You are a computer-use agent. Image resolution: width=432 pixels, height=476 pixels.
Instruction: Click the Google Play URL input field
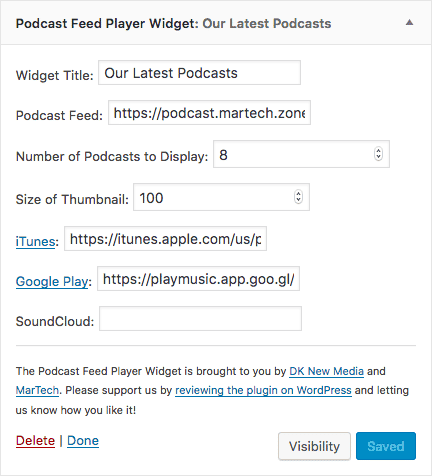tap(198, 279)
